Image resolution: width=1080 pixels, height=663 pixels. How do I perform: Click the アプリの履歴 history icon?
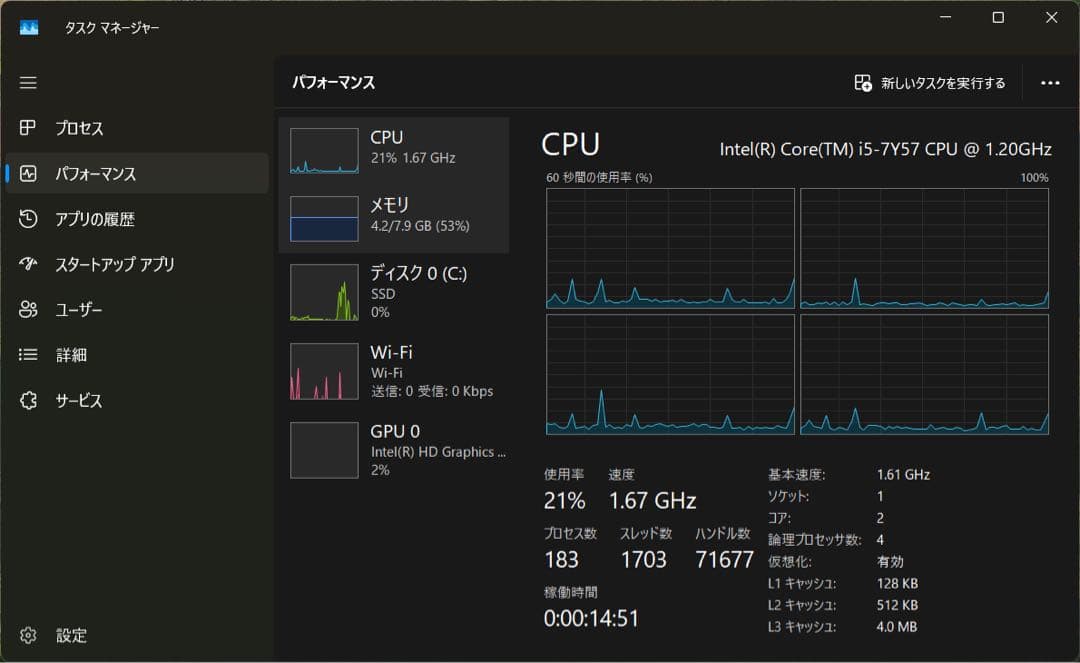pyautogui.click(x=28, y=219)
